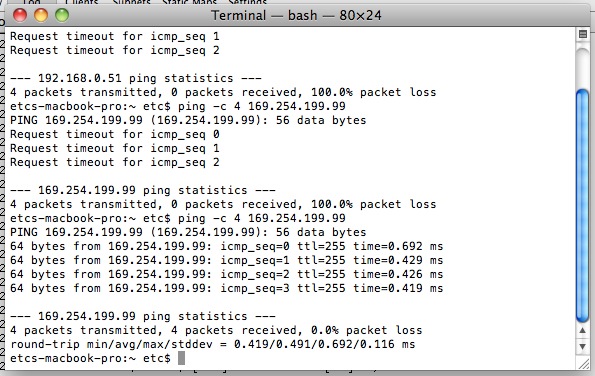Switch to the Clients tab behind Terminal
Viewport: 595px width, 376px height.
(x=82, y=2)
